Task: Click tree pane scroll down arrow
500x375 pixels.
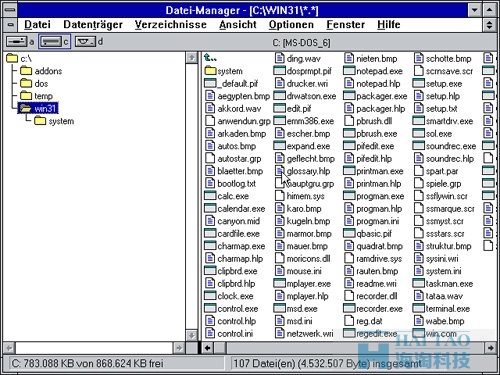Action: [x=192, y=335]
